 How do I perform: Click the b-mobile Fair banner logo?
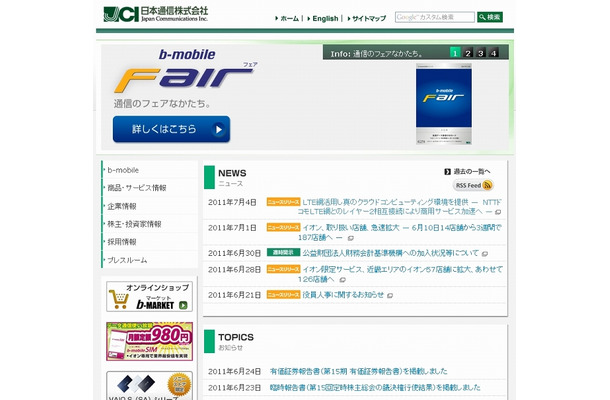click(186, 71)
